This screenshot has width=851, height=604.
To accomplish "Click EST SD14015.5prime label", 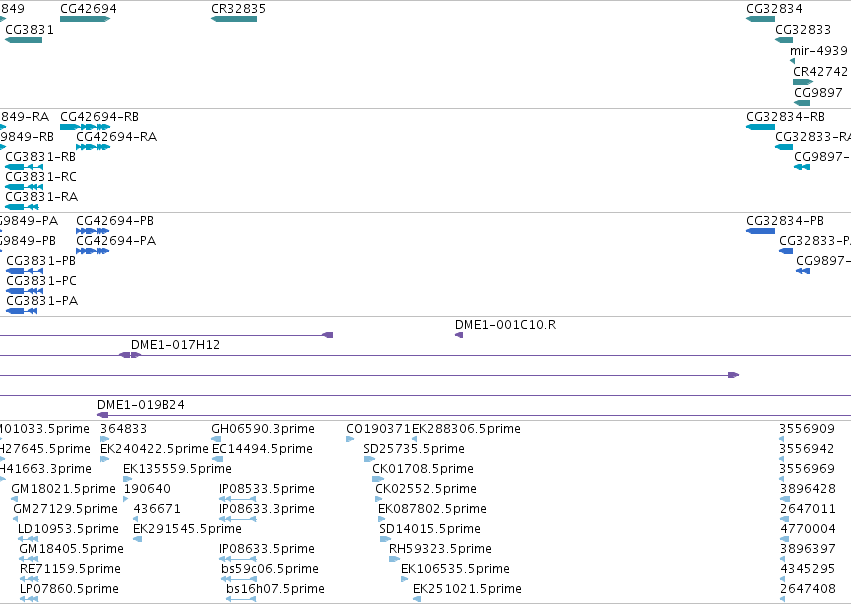I will (430, 529).
